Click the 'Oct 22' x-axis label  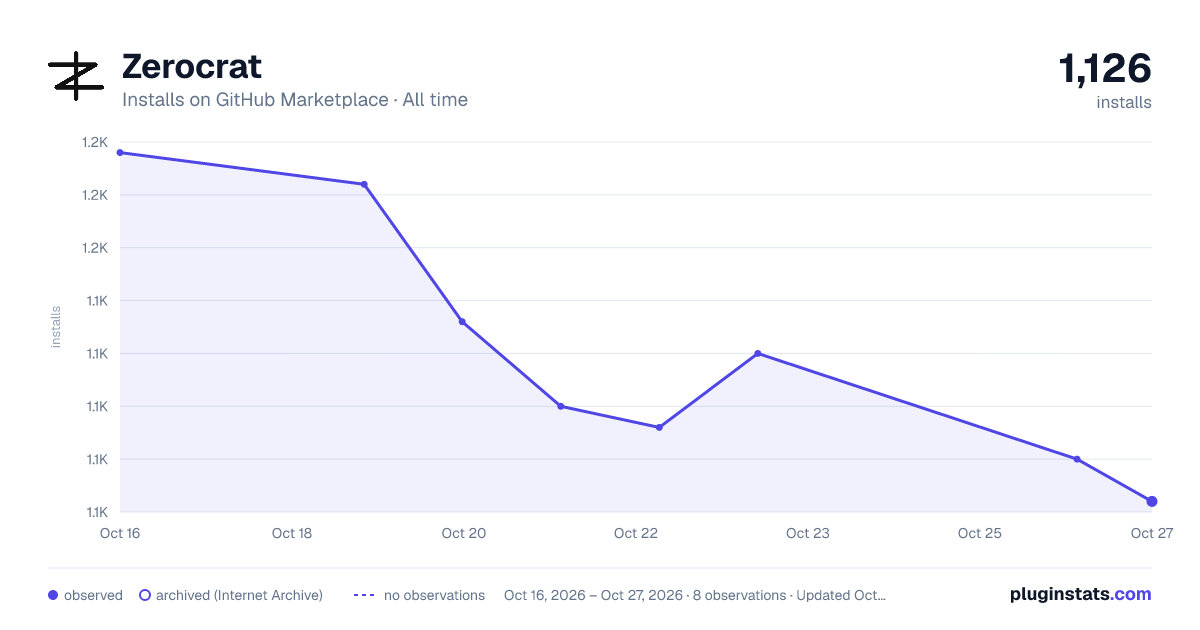pyautogui.click(x=636, y=533)
